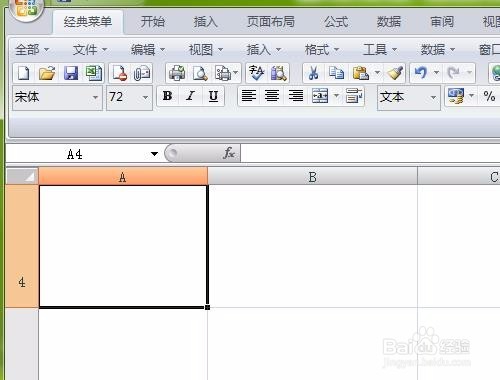
Task: Click cell B4
Action: tap(313, 246)
